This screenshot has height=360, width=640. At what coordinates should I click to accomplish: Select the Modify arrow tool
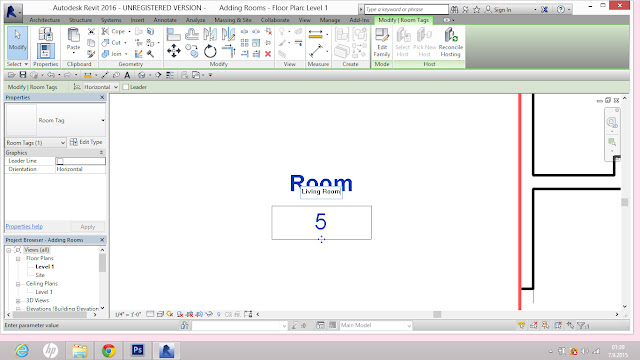[18, 43]
